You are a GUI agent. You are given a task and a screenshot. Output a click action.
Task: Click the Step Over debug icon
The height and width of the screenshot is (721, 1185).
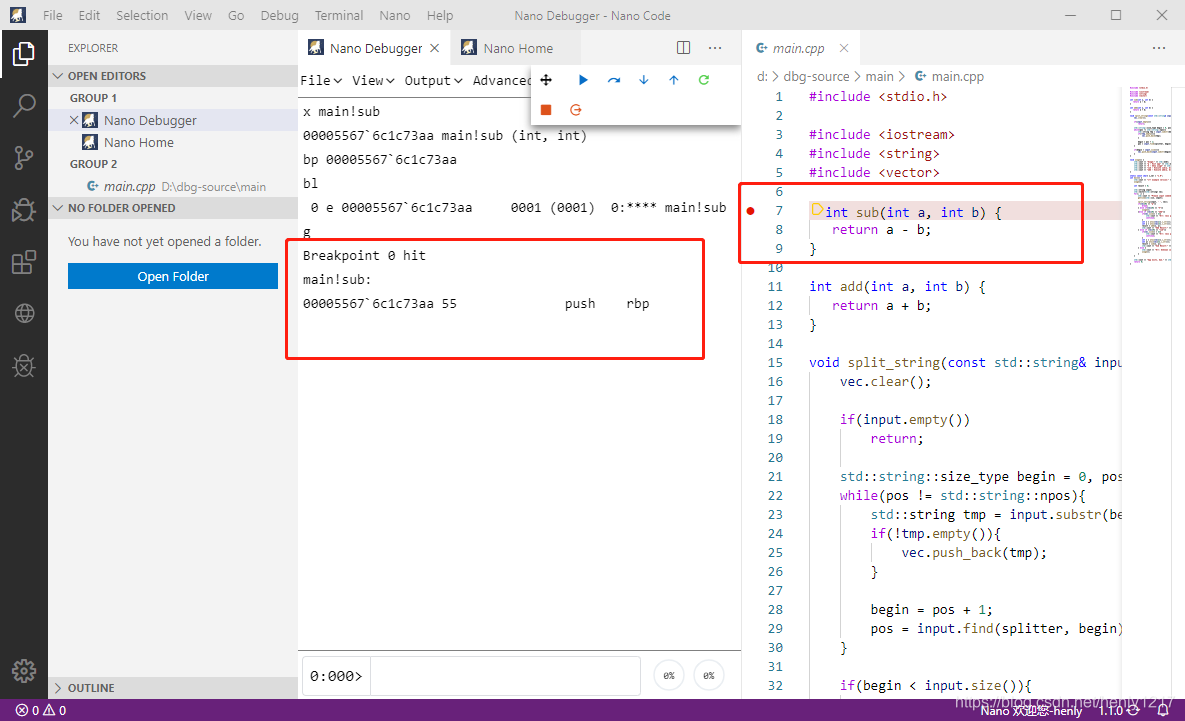pyautogui.click(x=614, y=80)
